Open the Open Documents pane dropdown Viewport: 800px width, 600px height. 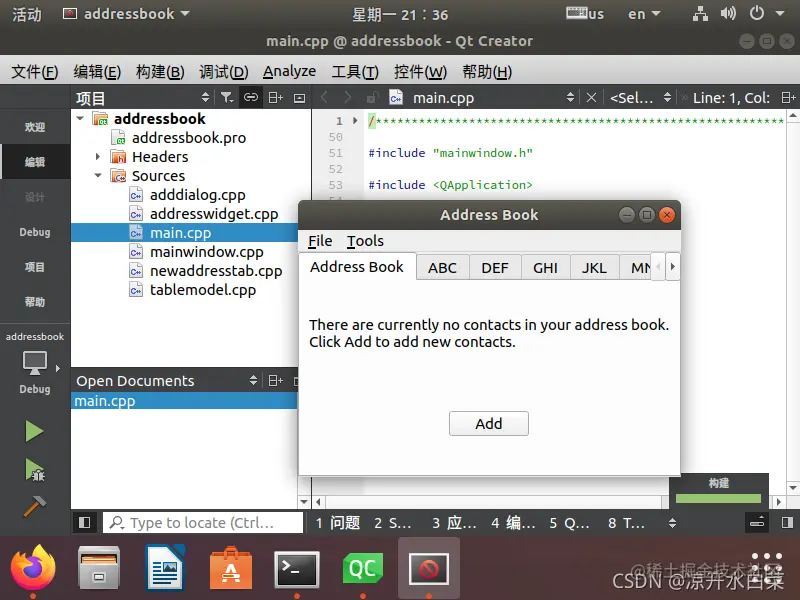pos(253,380)
